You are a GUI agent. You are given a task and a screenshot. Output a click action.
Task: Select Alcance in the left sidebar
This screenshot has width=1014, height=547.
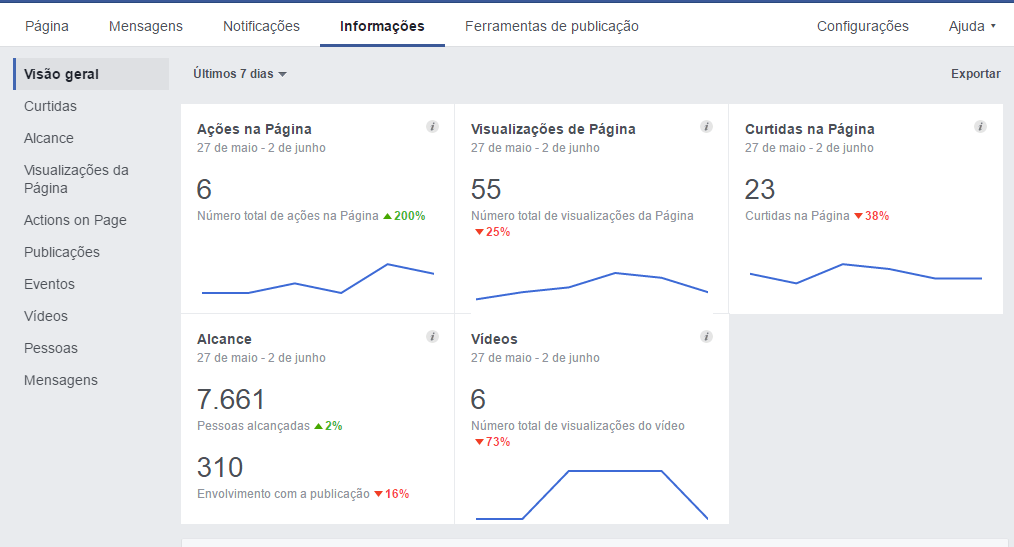[49, 138]
